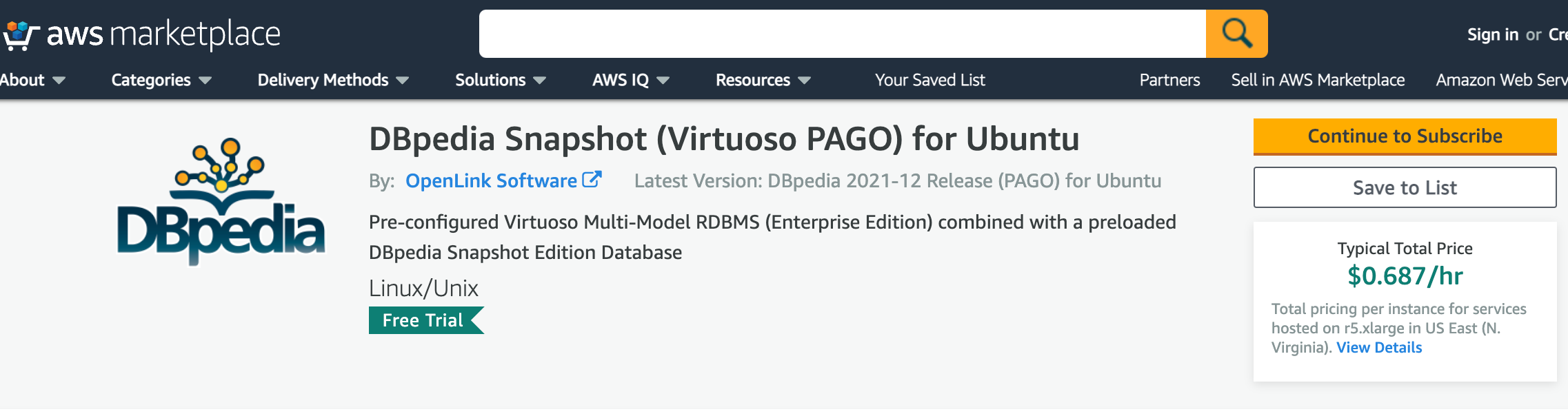Select Sell in AWS Marketplace

1318,80
